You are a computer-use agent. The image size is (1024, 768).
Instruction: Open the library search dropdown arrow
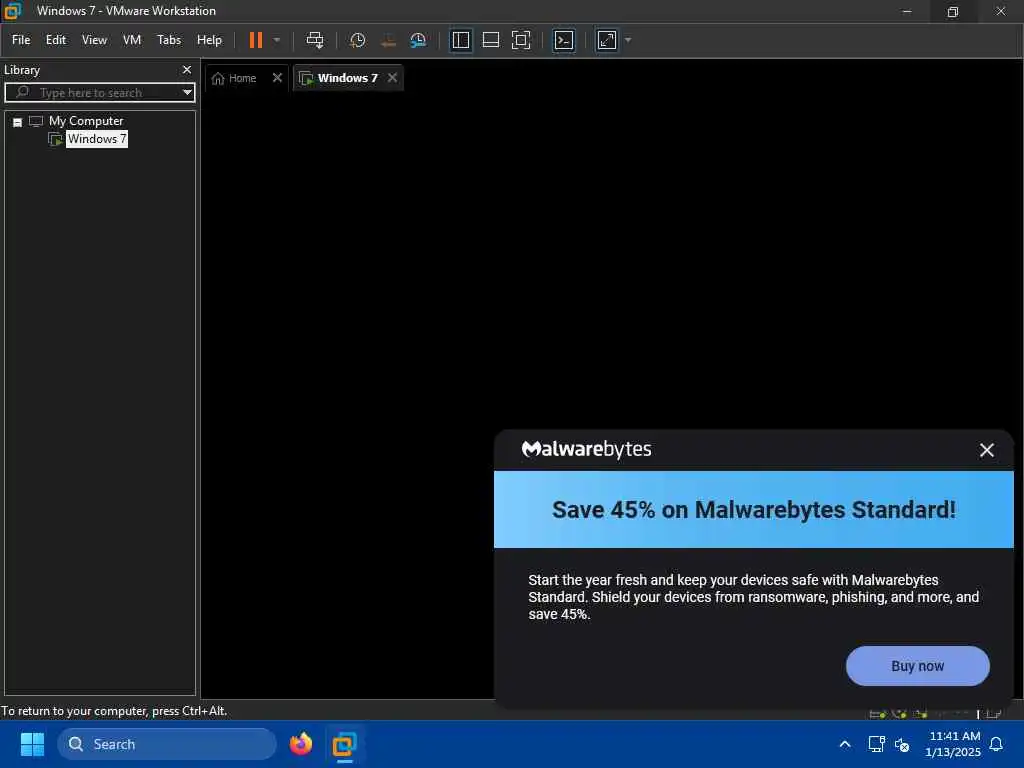187,93
